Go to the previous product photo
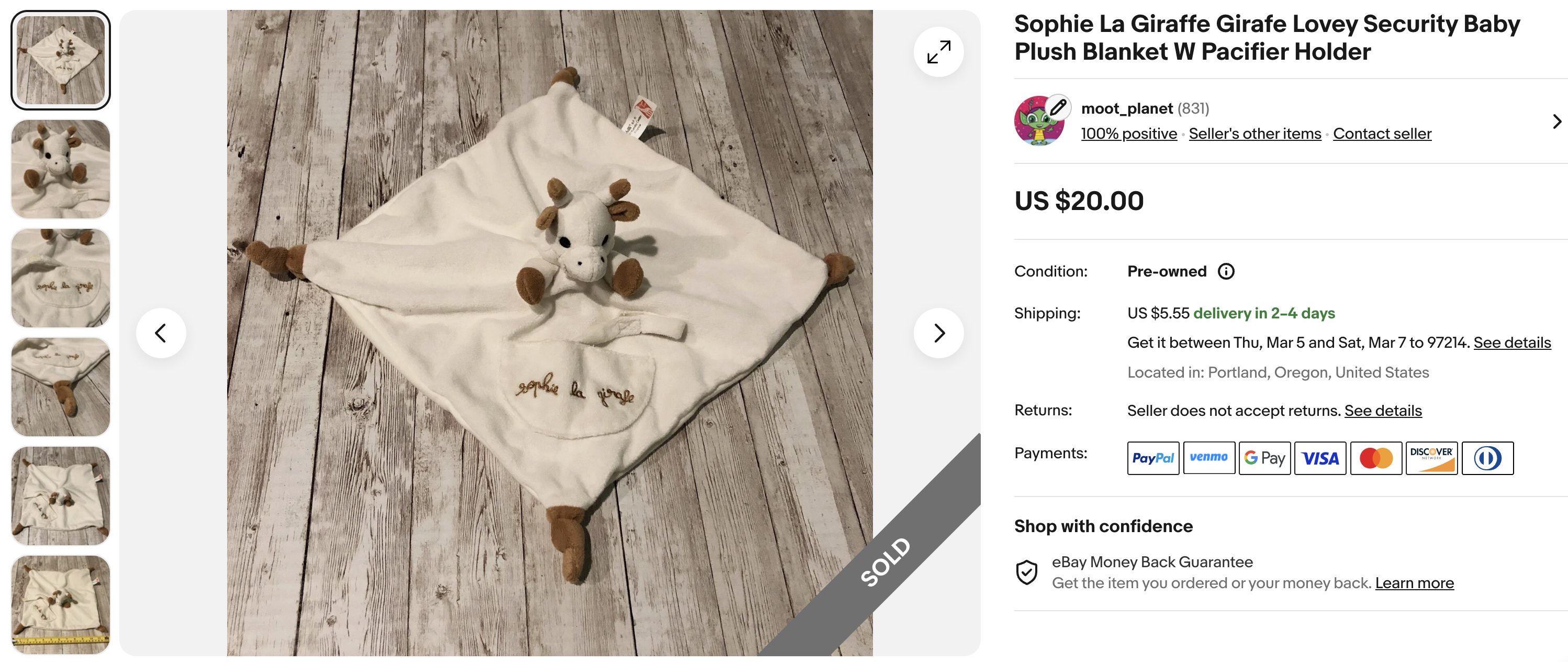The image size is (1568, 662). (x=161, y=333)
